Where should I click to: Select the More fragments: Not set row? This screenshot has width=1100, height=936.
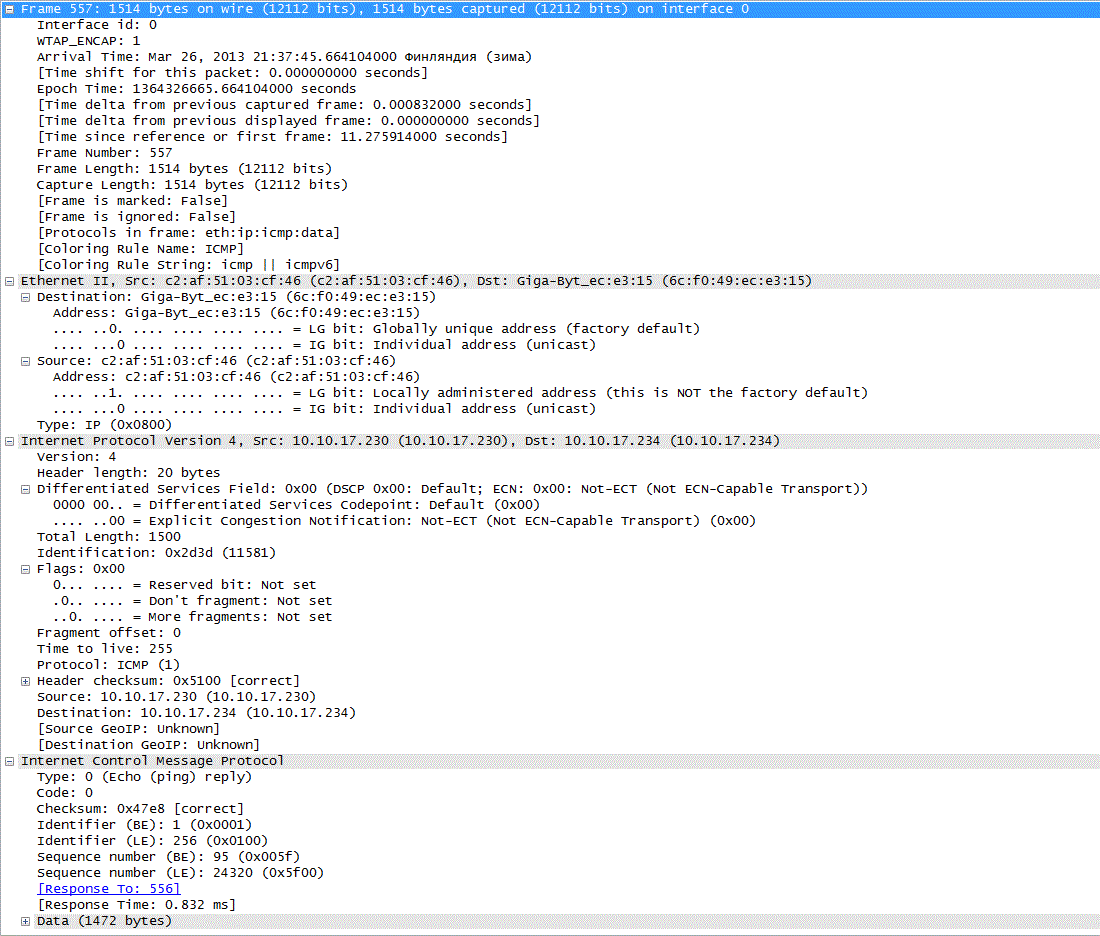coord(193,617)
